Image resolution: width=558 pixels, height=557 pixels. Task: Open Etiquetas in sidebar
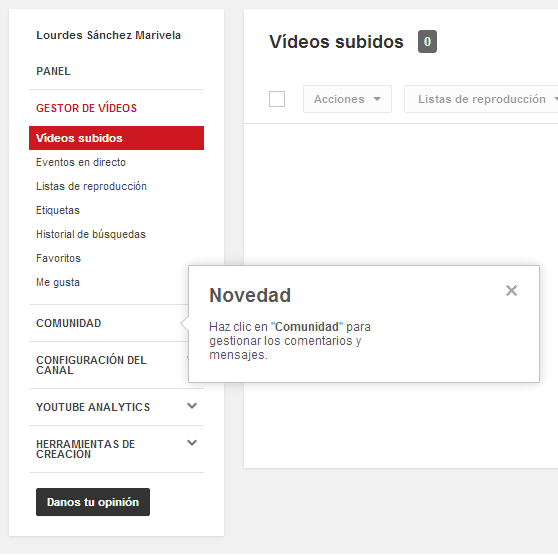(x=58, y=210)
